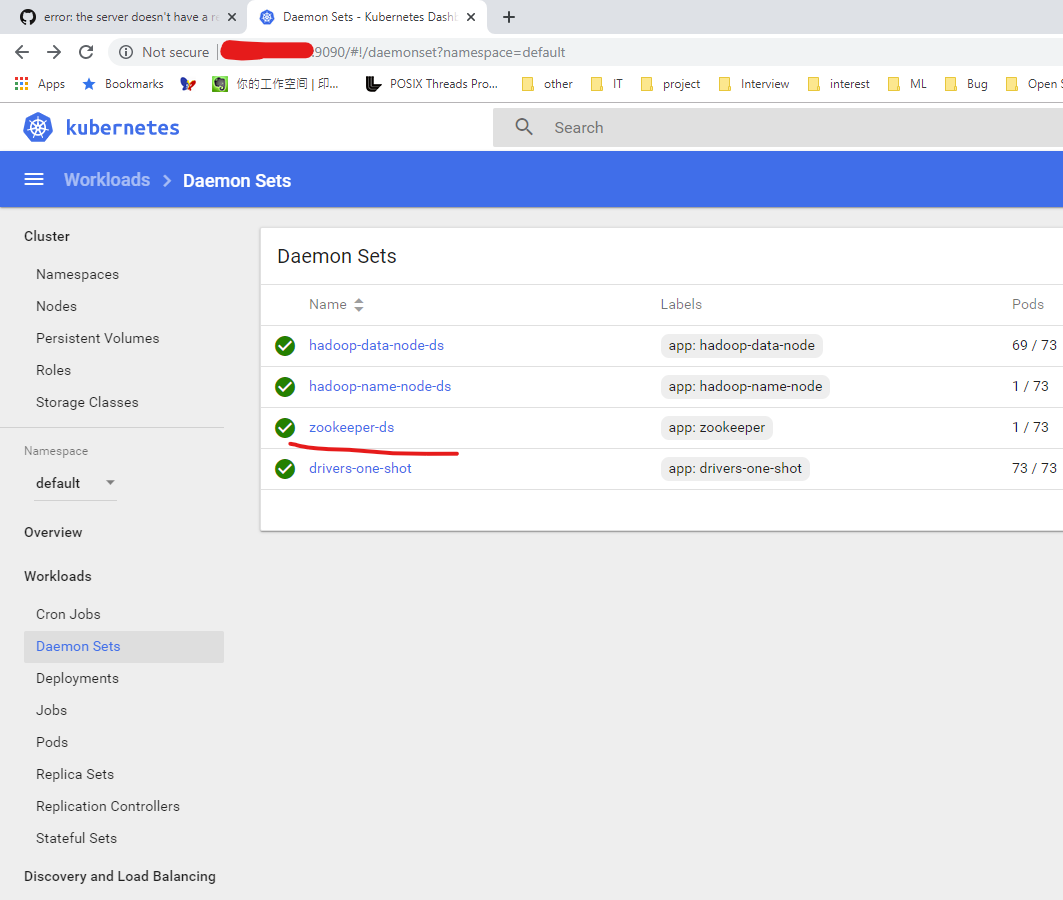Viewport: 1063px width, 900px height.
Task: Select Deployments in the sidebar
Action: (77, 678)
